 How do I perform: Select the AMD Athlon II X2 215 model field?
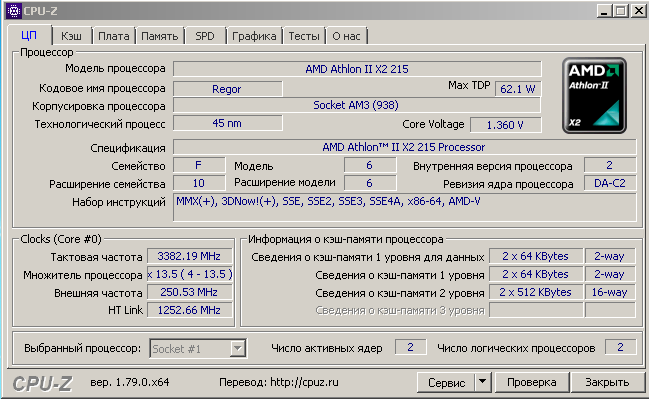(357, 69)
